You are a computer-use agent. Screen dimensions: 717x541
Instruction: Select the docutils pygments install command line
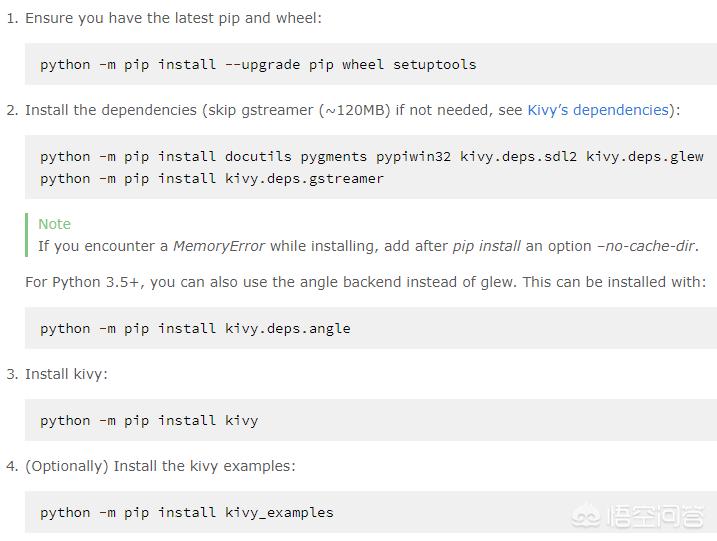(371, 156)
